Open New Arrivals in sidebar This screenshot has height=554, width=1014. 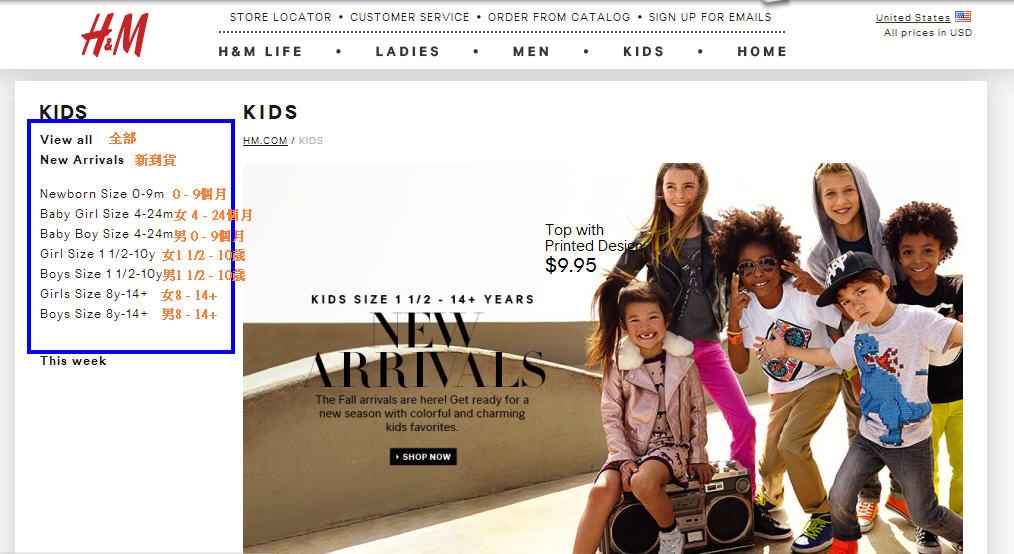(82, 160)
